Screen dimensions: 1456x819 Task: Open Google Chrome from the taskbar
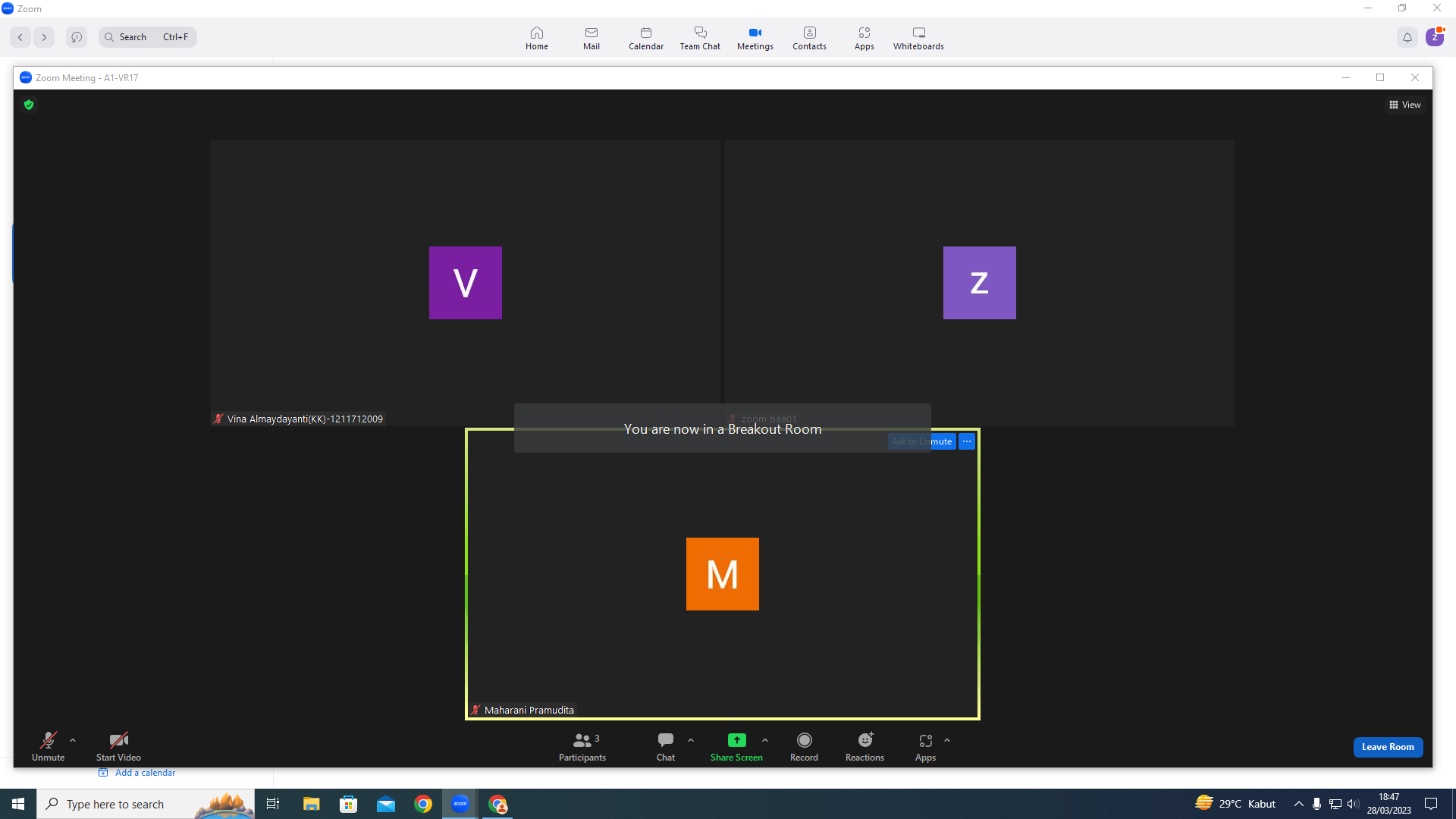point(423,804)
